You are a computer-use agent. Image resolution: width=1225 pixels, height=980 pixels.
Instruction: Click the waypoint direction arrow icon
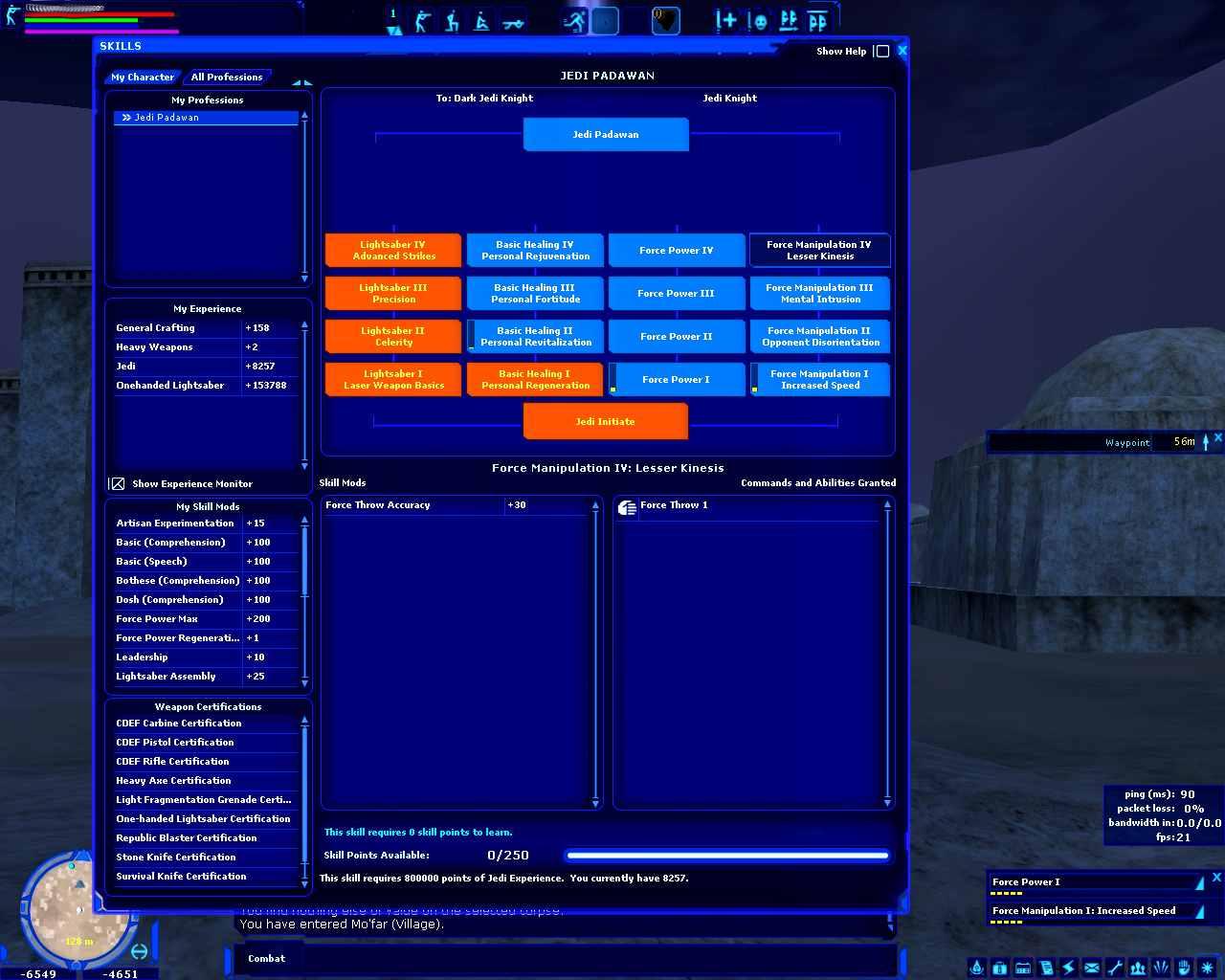pos(1205,441)
